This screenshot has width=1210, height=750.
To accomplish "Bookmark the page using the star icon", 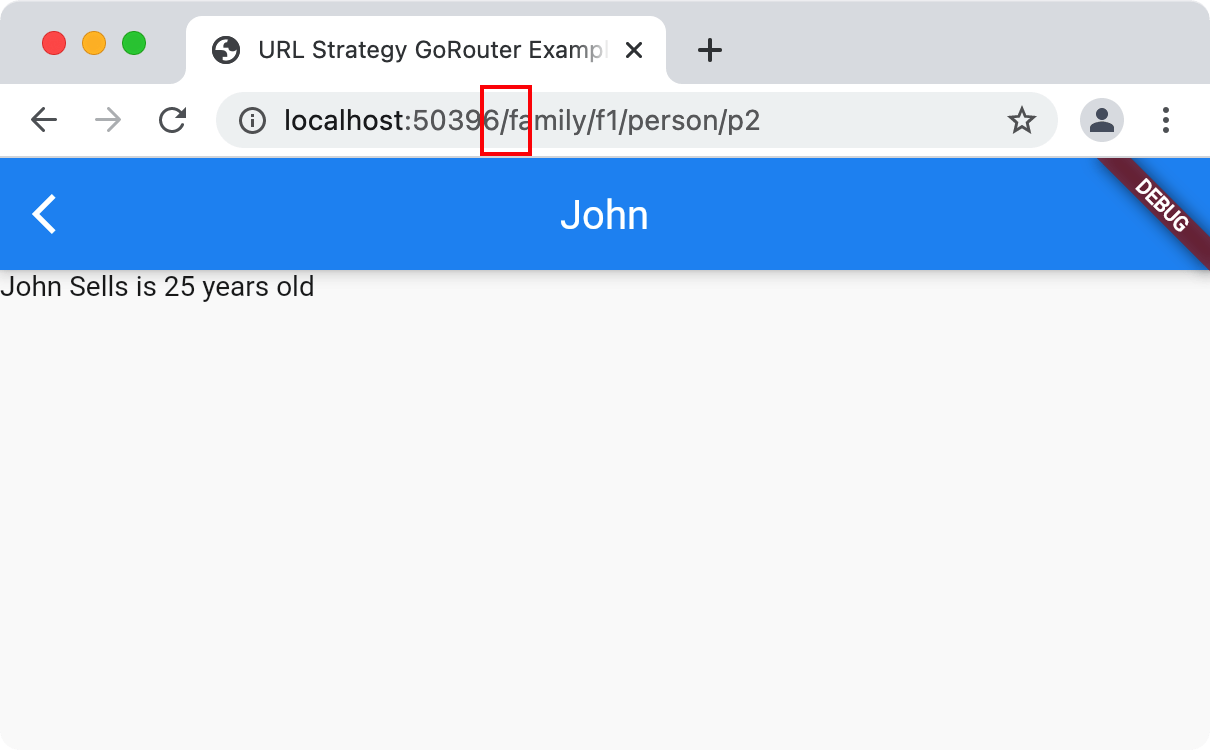I will 1022,120.
